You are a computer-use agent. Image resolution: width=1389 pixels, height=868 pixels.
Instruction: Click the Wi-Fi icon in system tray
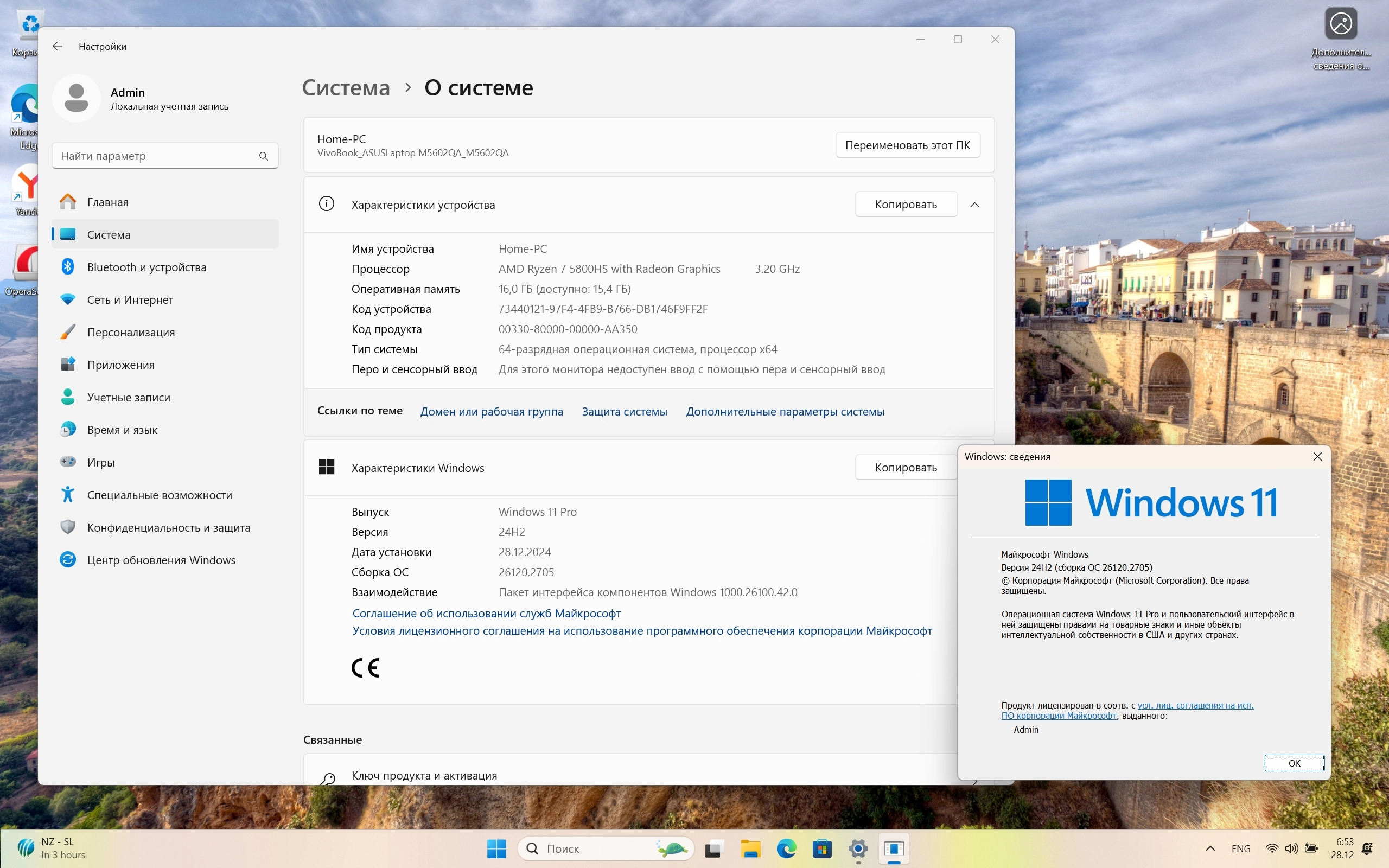coord(1272,848)
